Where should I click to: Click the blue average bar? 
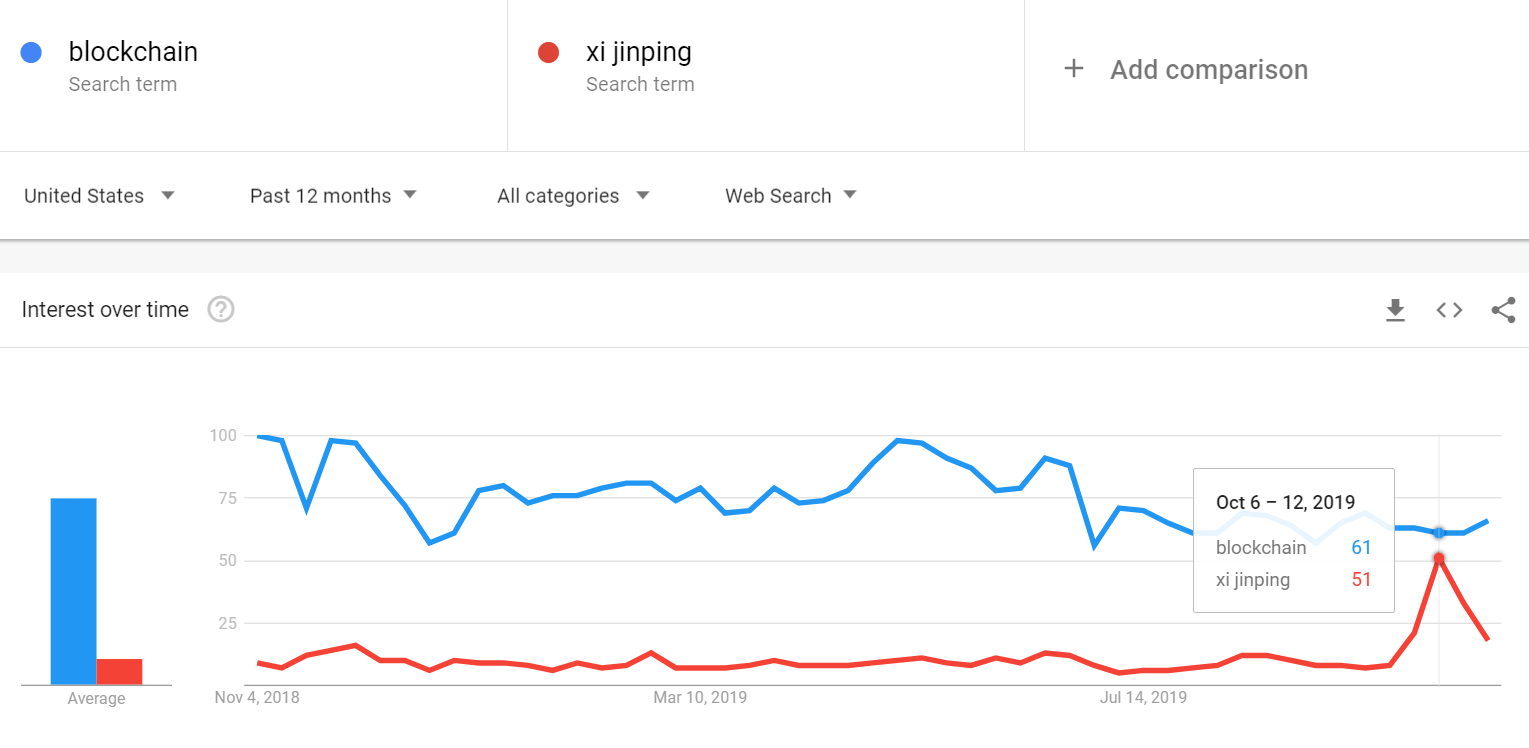(x=74, y=591)
